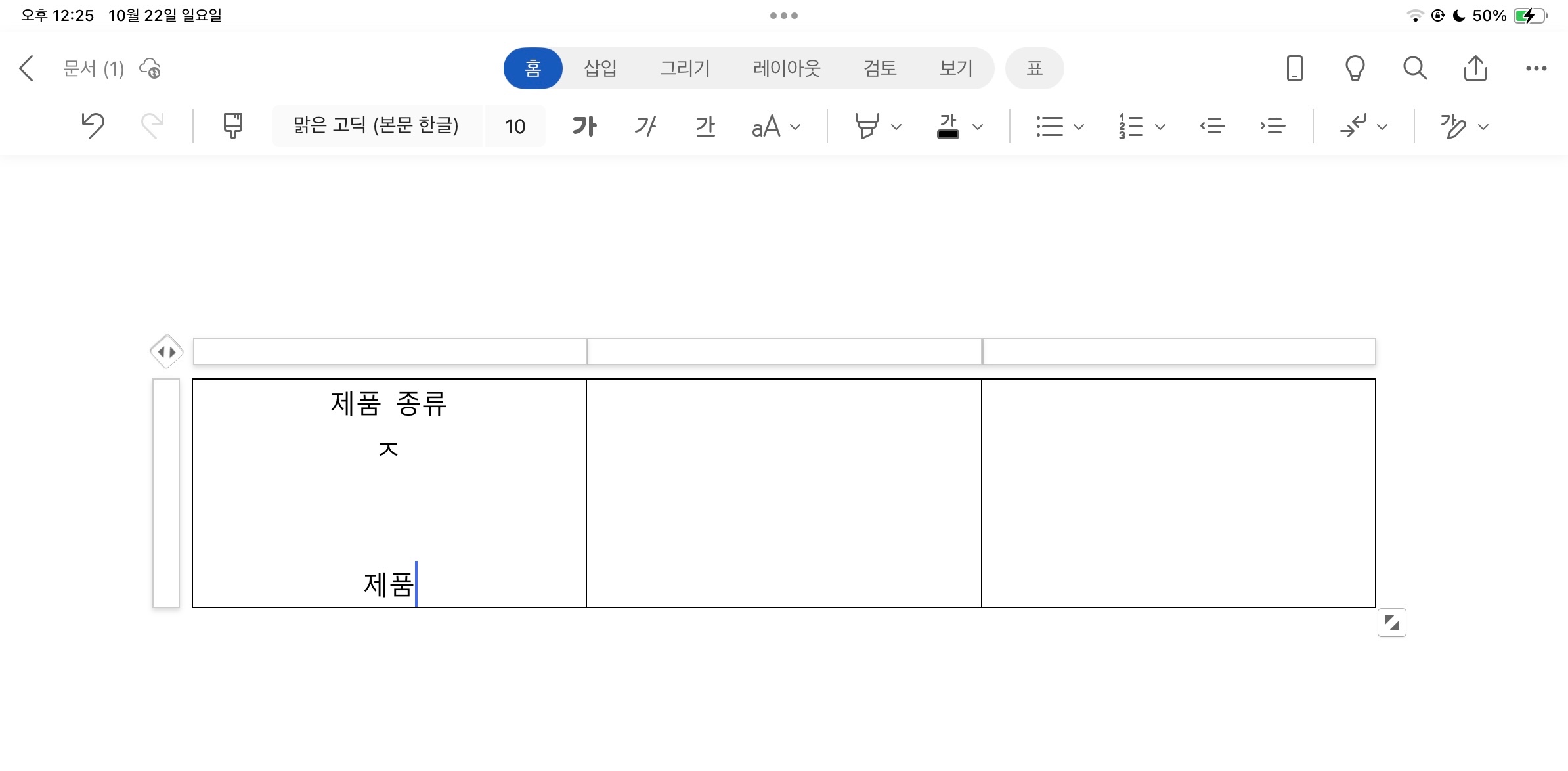Open the highlighter color dropdown arrow
The width and height of the screenshot is (1568, 771).
896,127
